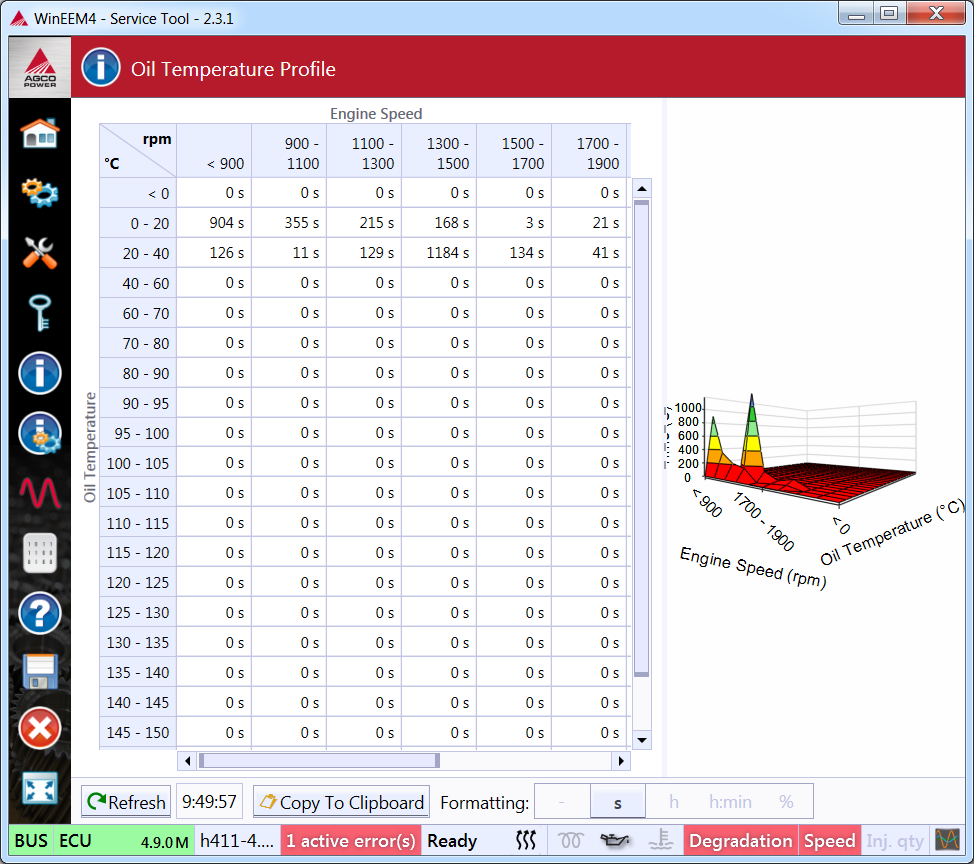
Task: Click the horizontal scrollbar right arrow
Action: [x=621, y=761]
